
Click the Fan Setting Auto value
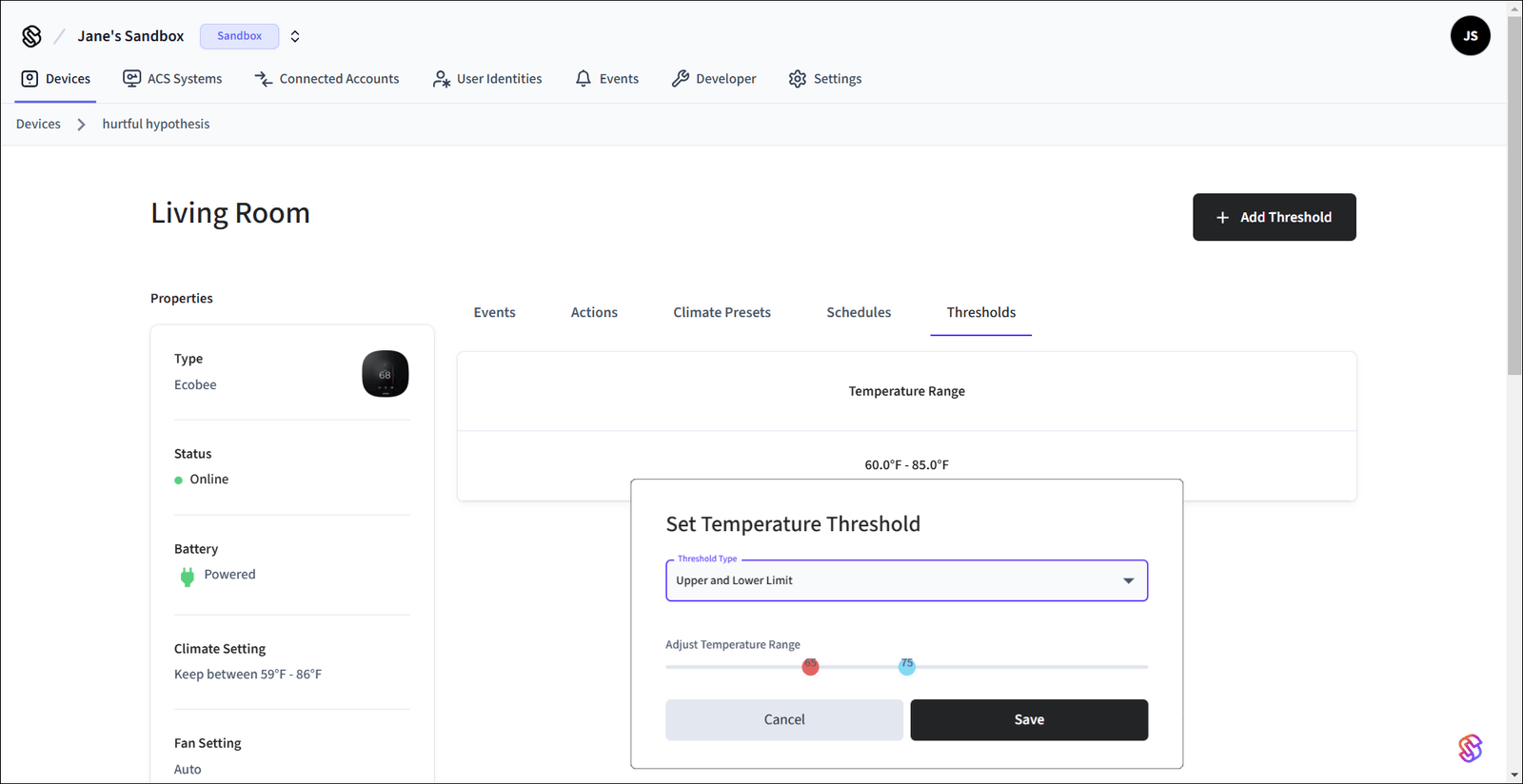coord(188,770)
